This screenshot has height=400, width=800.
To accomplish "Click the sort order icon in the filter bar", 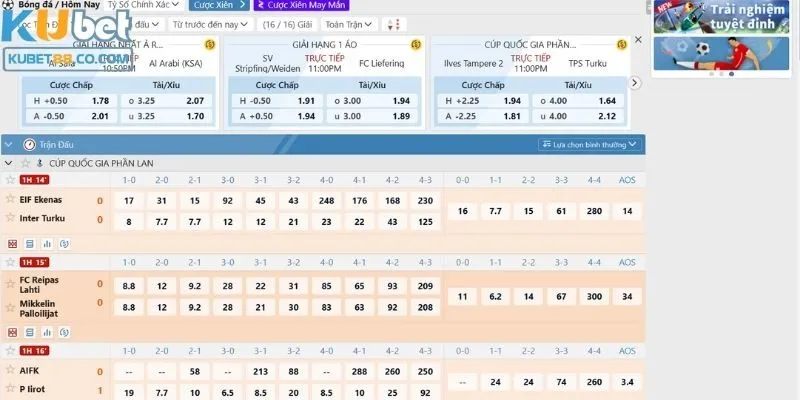I will pyautogui.click(x=395, y=23).
